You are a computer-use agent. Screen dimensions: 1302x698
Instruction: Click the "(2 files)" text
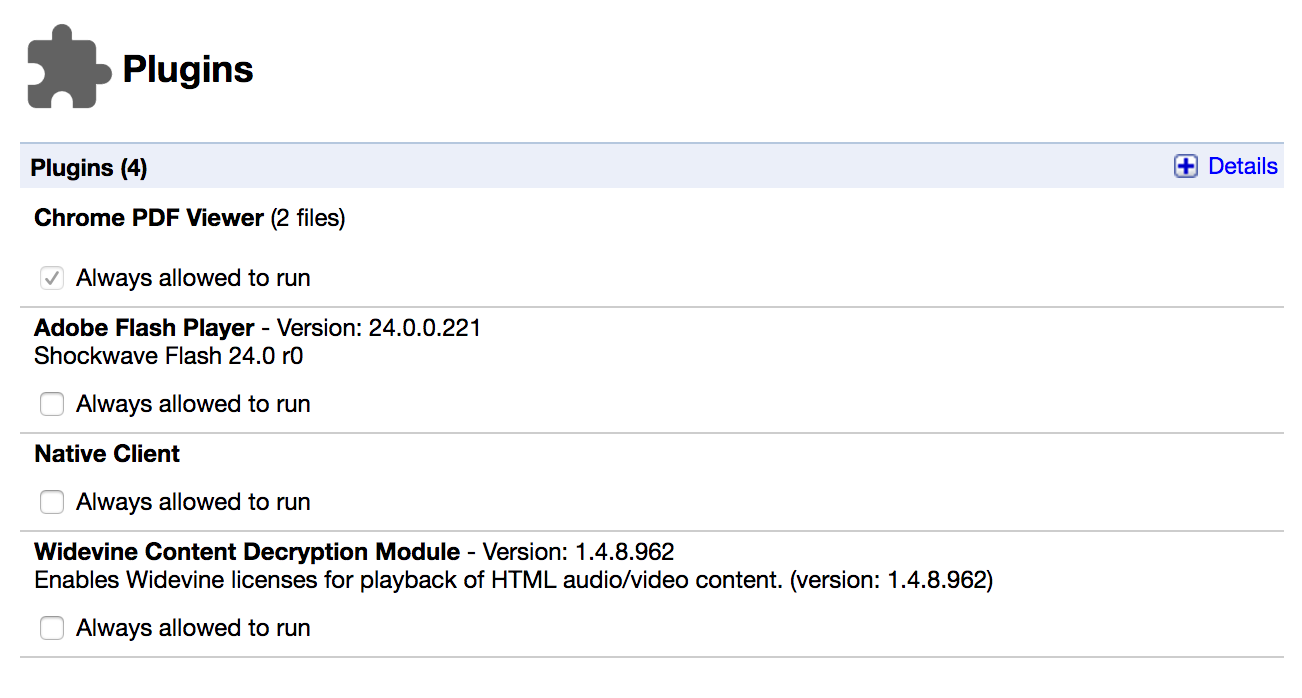pyautogui.click(x=308, y=218)
